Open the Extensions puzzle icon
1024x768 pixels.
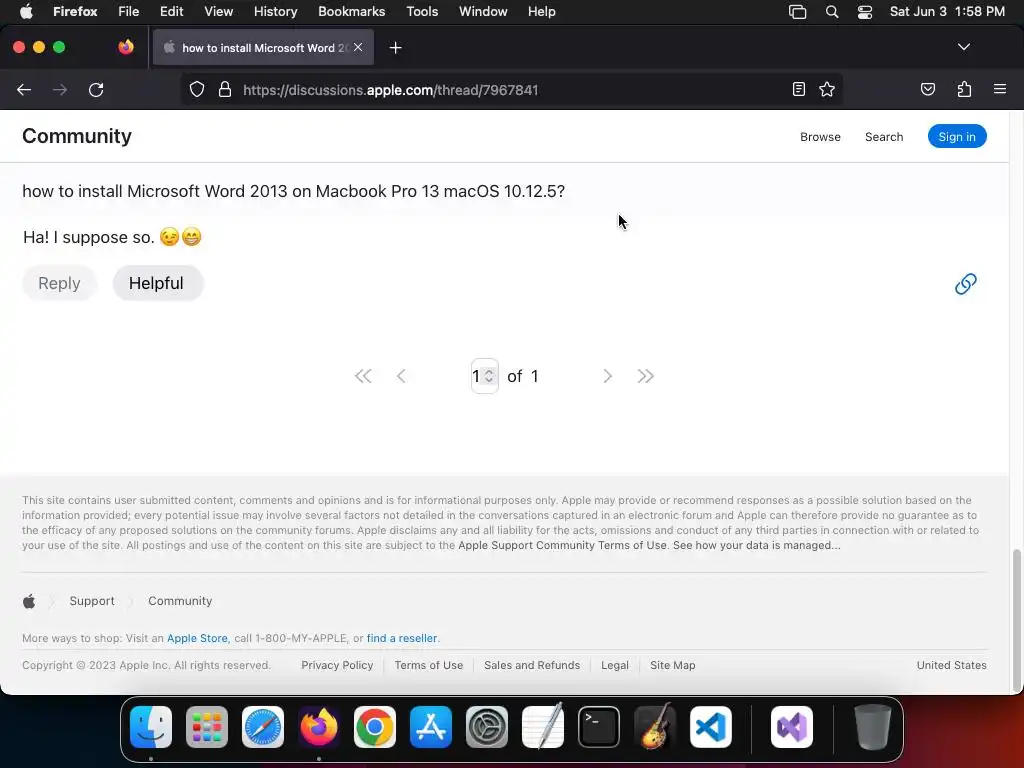[x=964, y=89]
